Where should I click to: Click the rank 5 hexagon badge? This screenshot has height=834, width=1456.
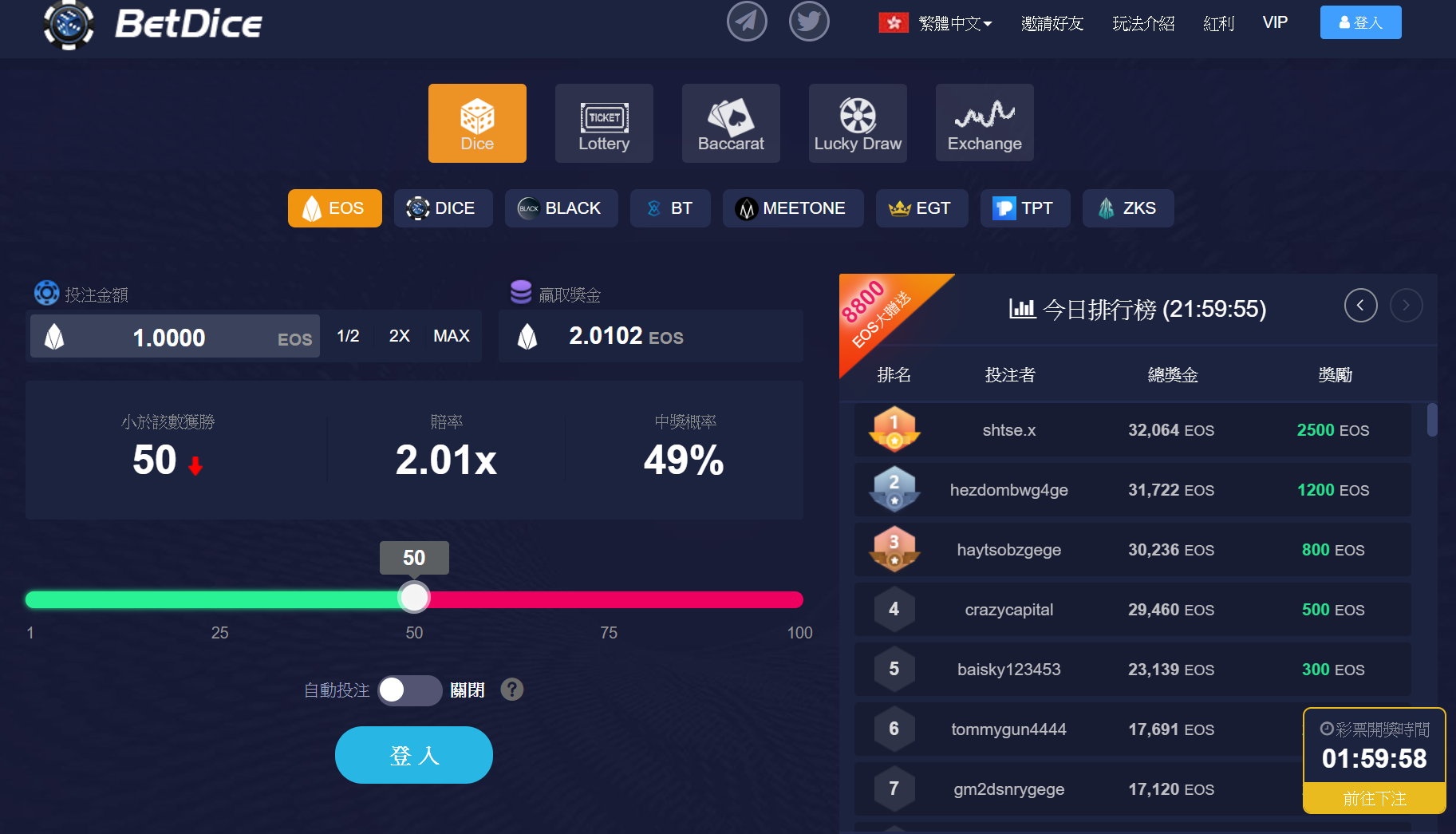tap(894, 670)
